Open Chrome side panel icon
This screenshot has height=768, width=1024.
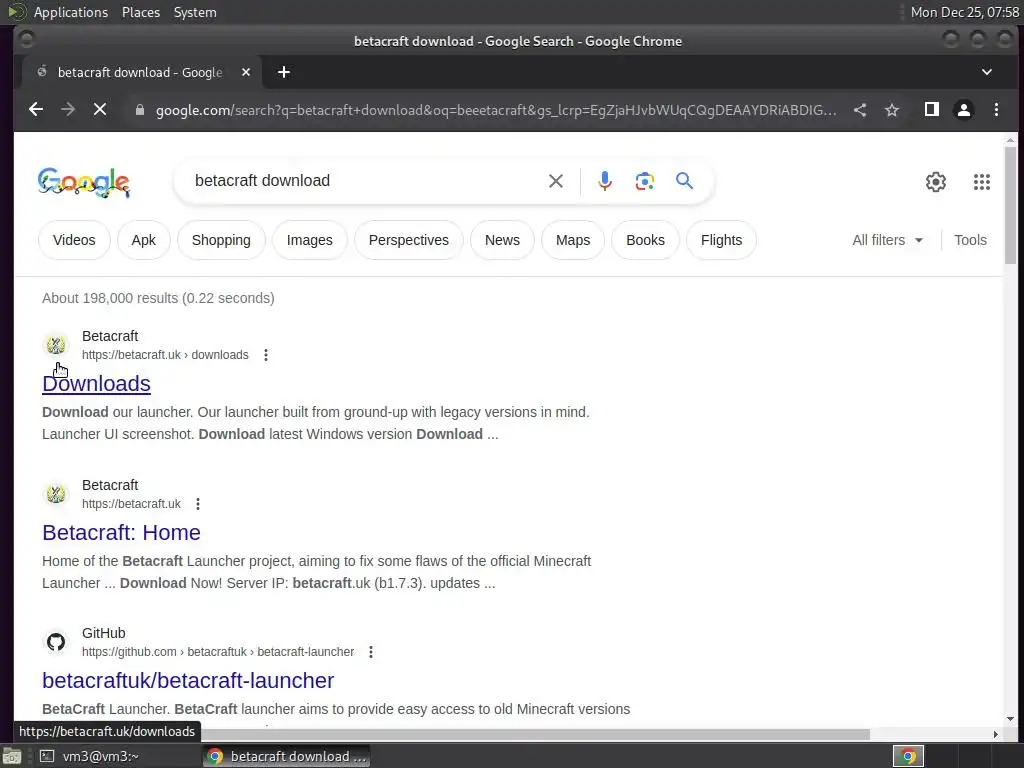tap(932, 110)
